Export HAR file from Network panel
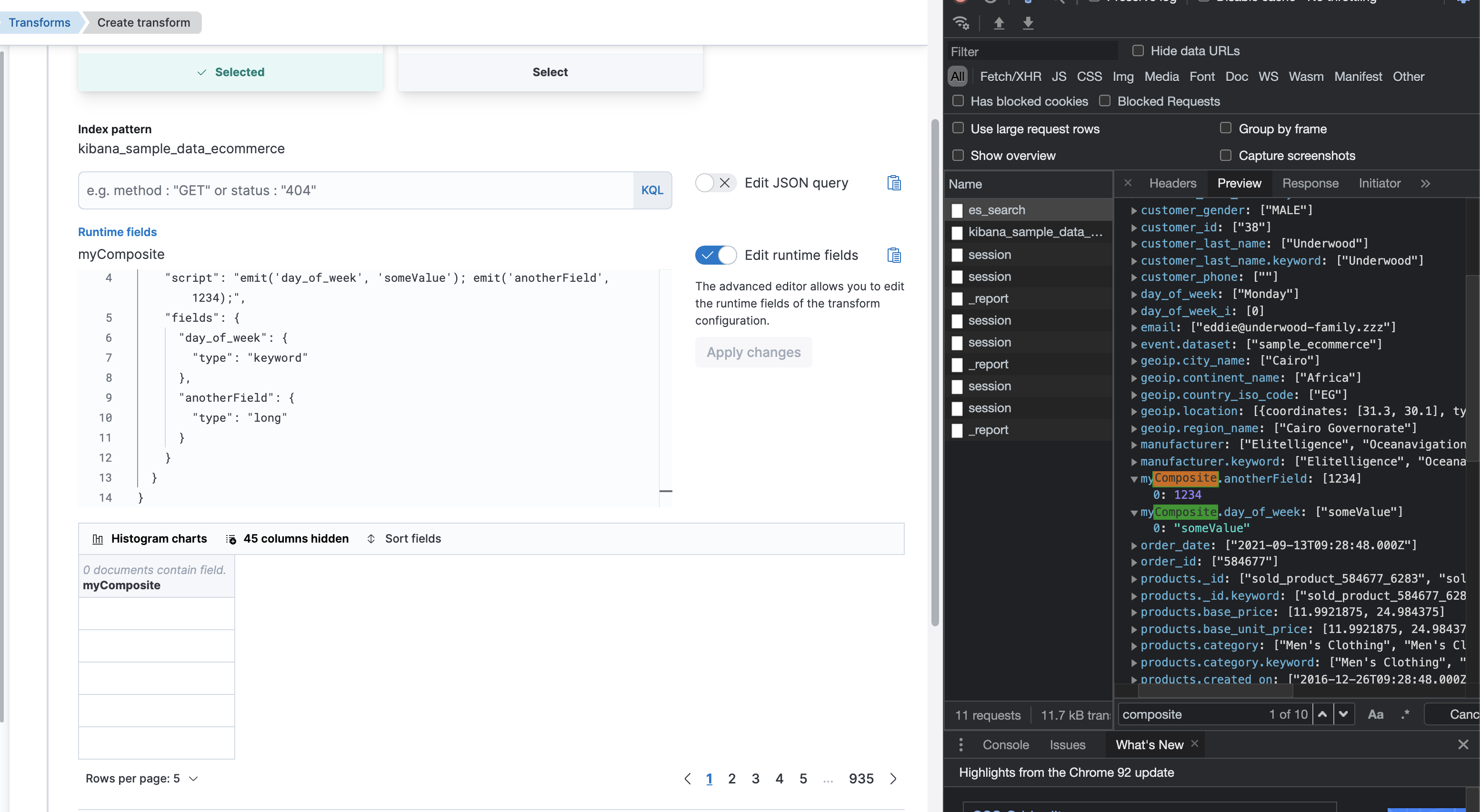This screenshot has height=812, width=1480. (1028, 23)
